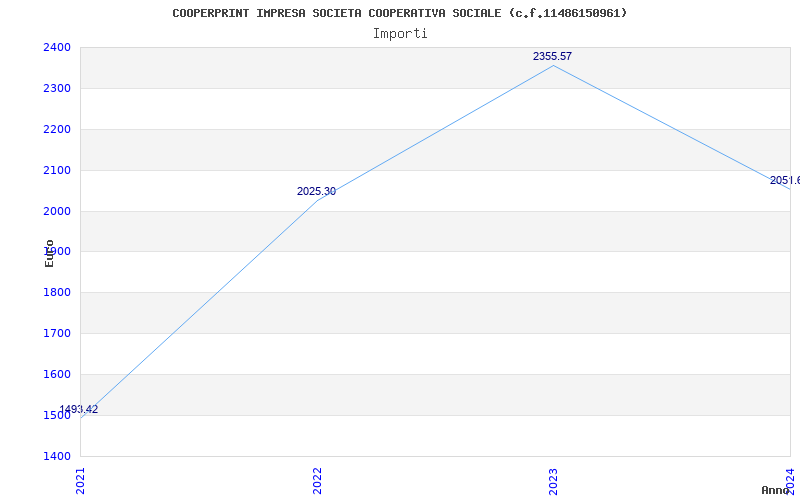Click the 2355.57 data label
800x500 pixels.
[552, 57]
